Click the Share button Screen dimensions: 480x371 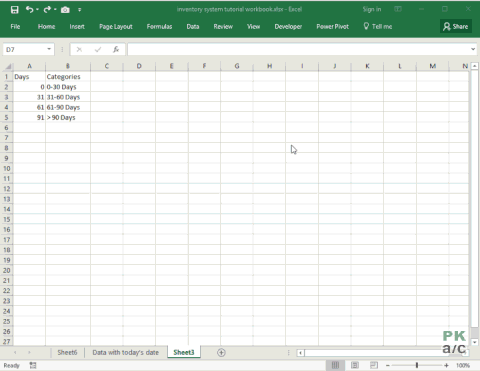455,26
